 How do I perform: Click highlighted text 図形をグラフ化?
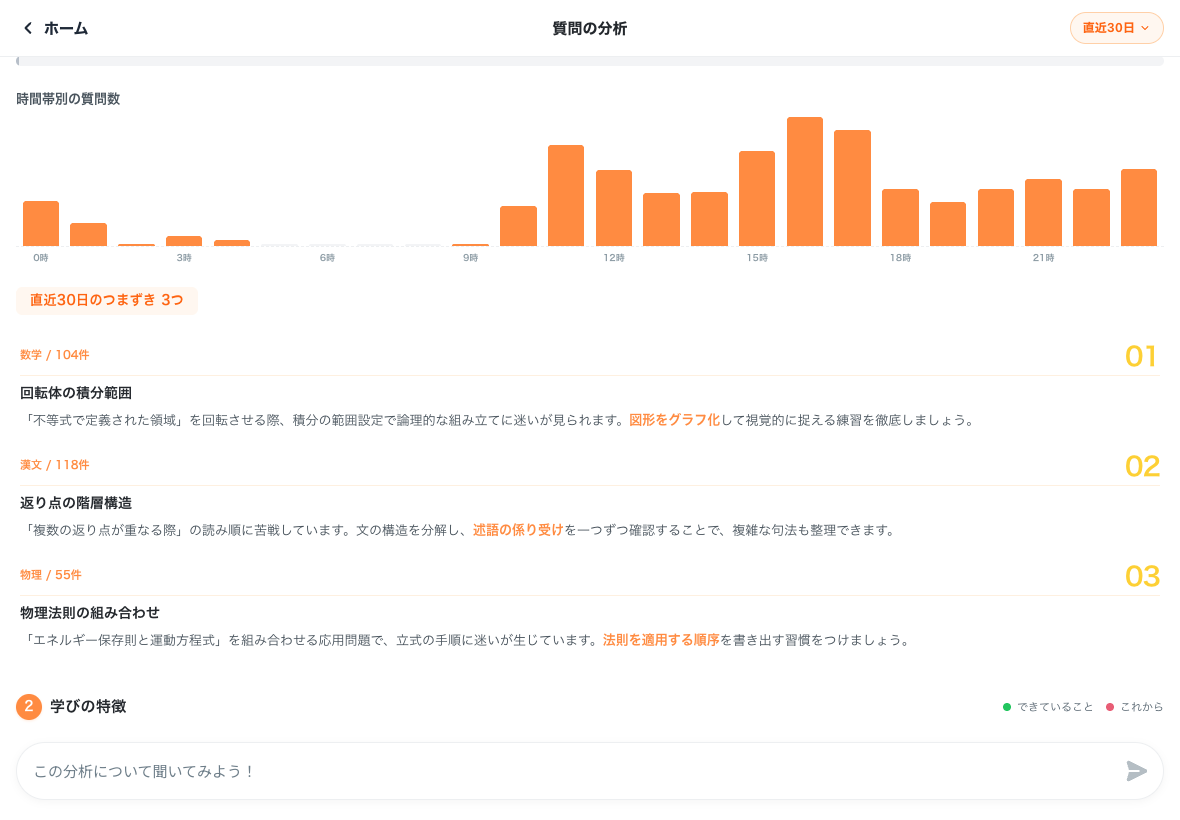coord(674,420)
